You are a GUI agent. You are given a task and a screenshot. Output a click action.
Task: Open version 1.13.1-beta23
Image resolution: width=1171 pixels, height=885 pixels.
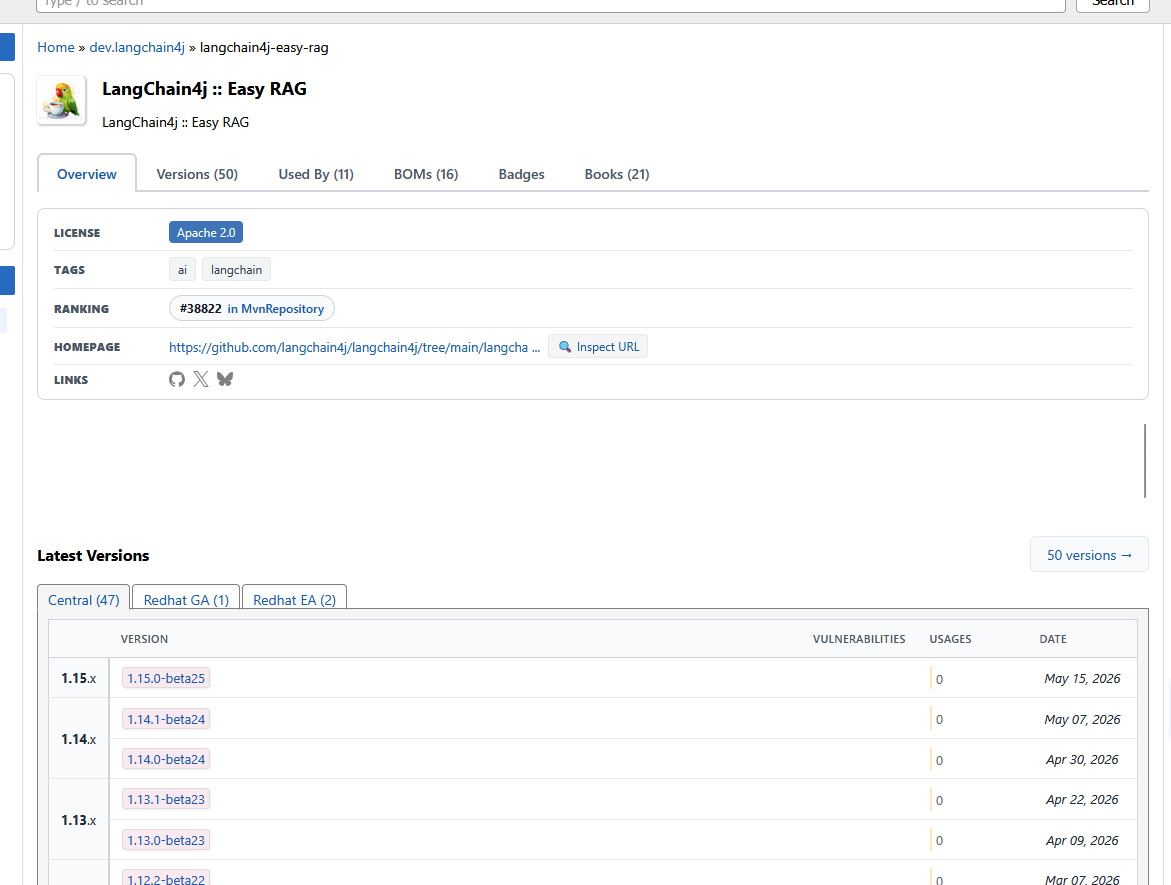(166, 799)
